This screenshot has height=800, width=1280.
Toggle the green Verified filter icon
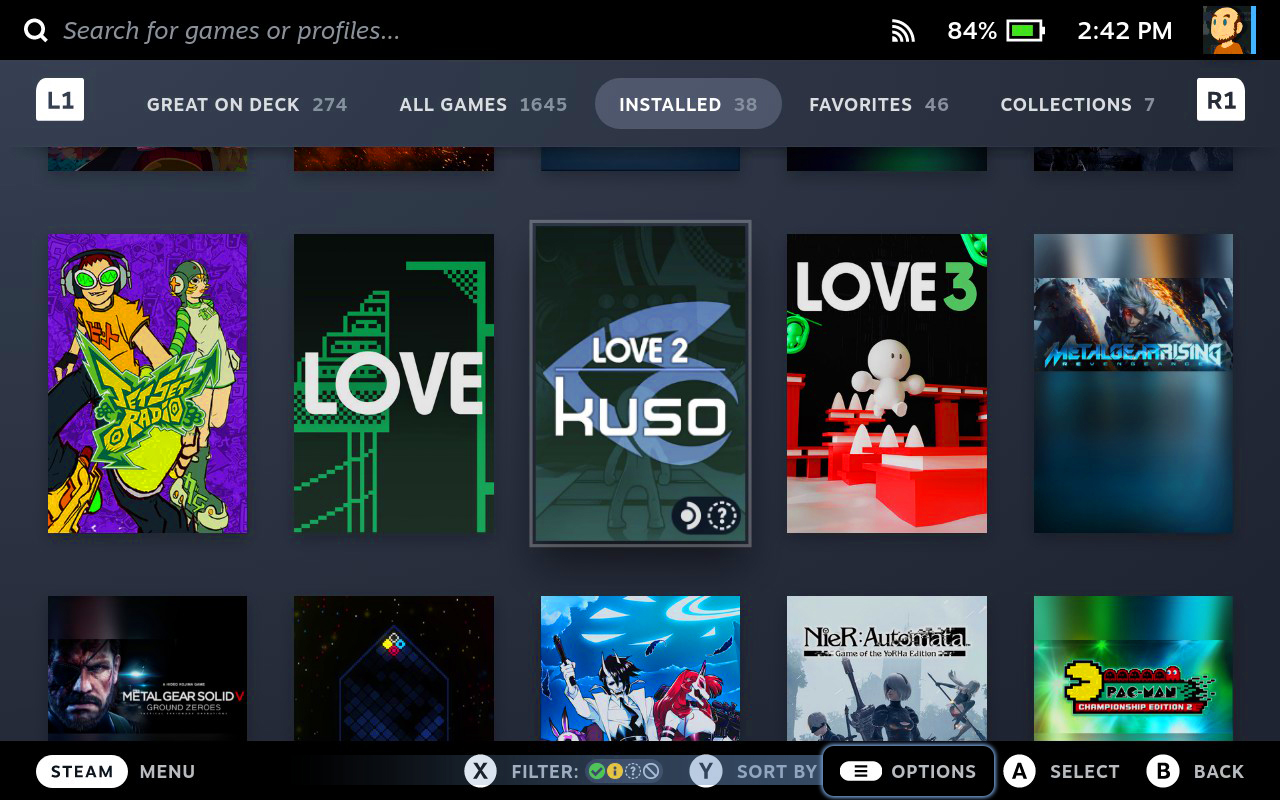click(x=597, y=771)
